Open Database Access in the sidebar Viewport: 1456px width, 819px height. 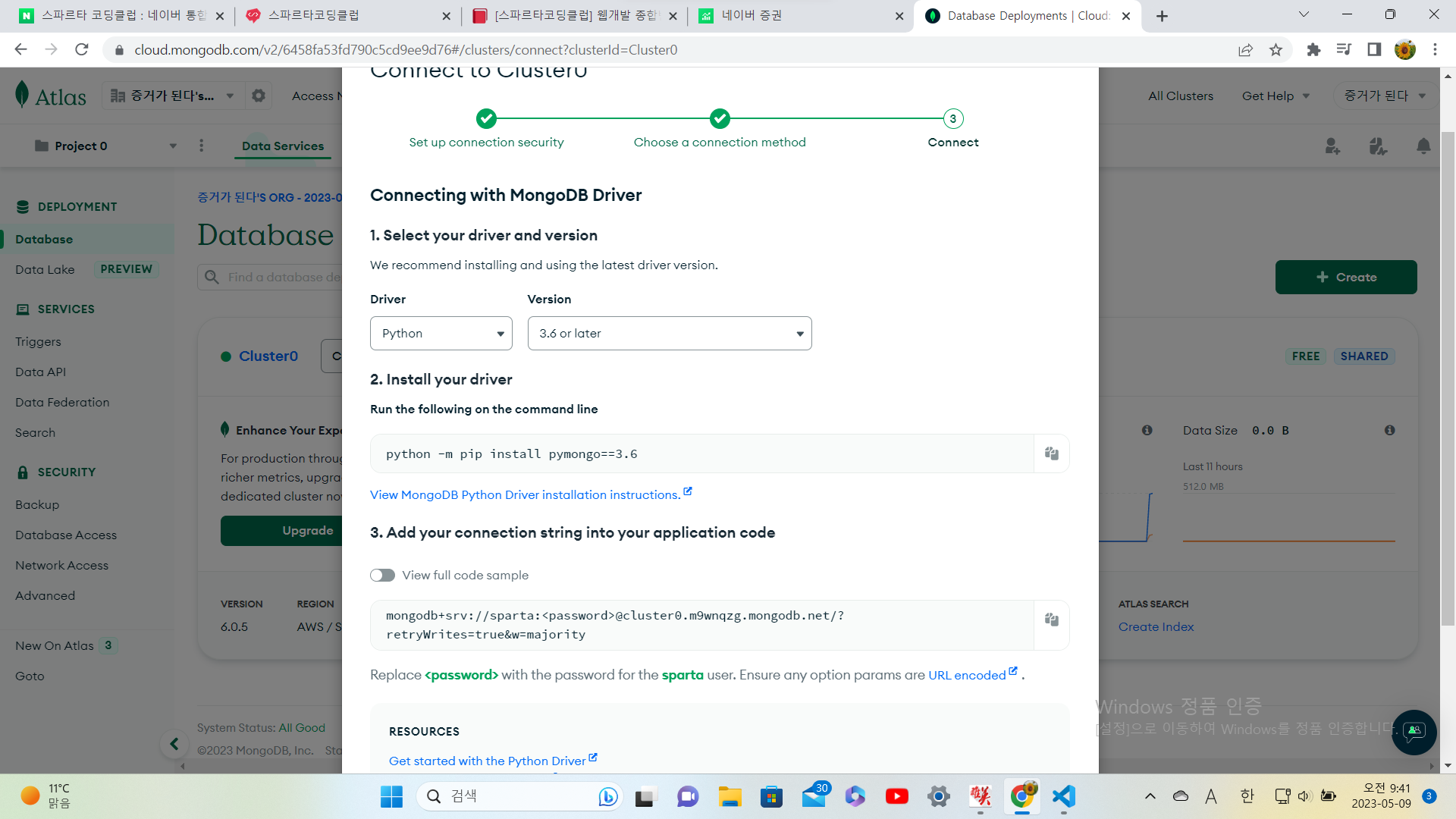point(66,535)
